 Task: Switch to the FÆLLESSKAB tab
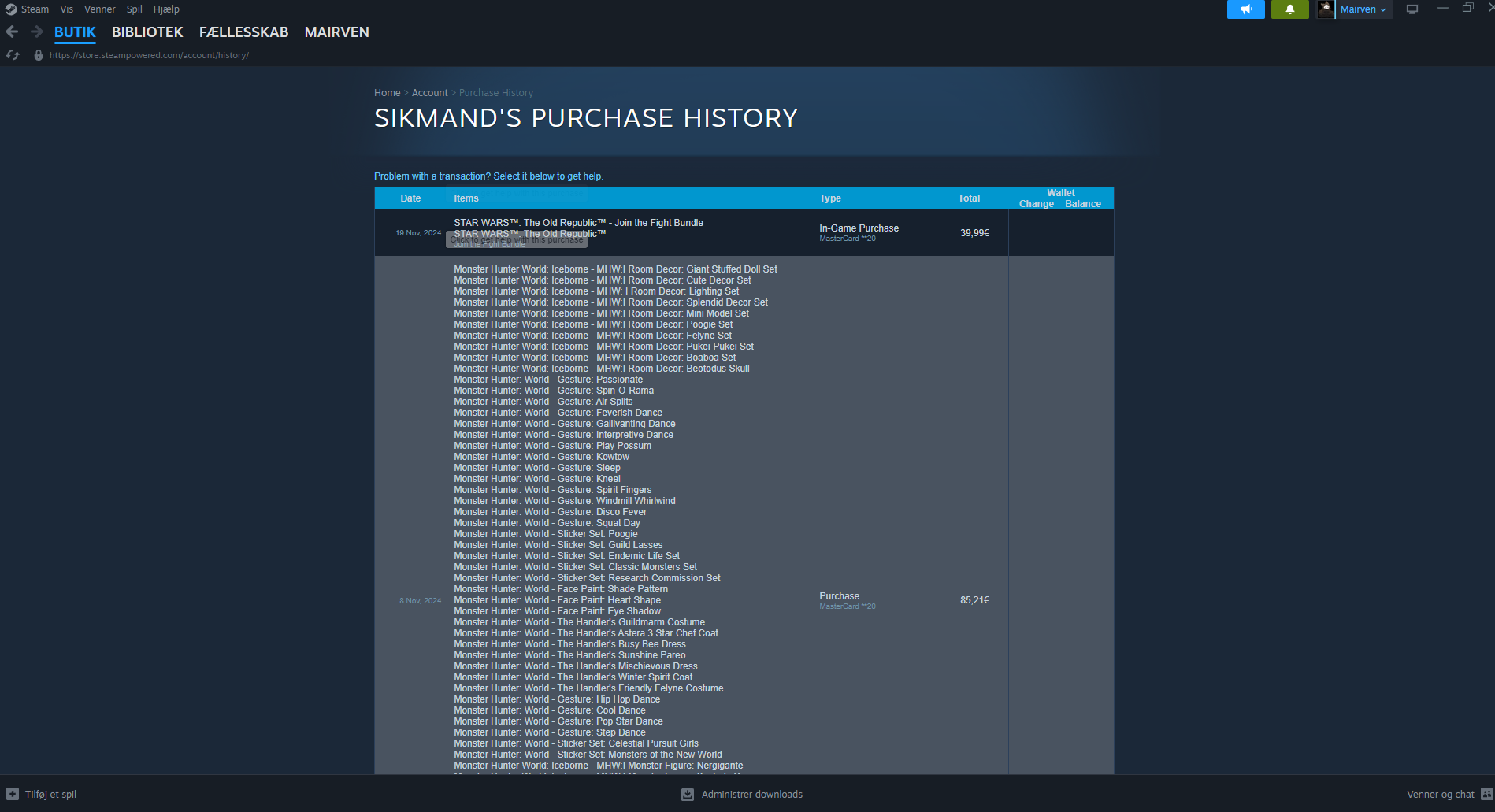click(x=243, y=32)
